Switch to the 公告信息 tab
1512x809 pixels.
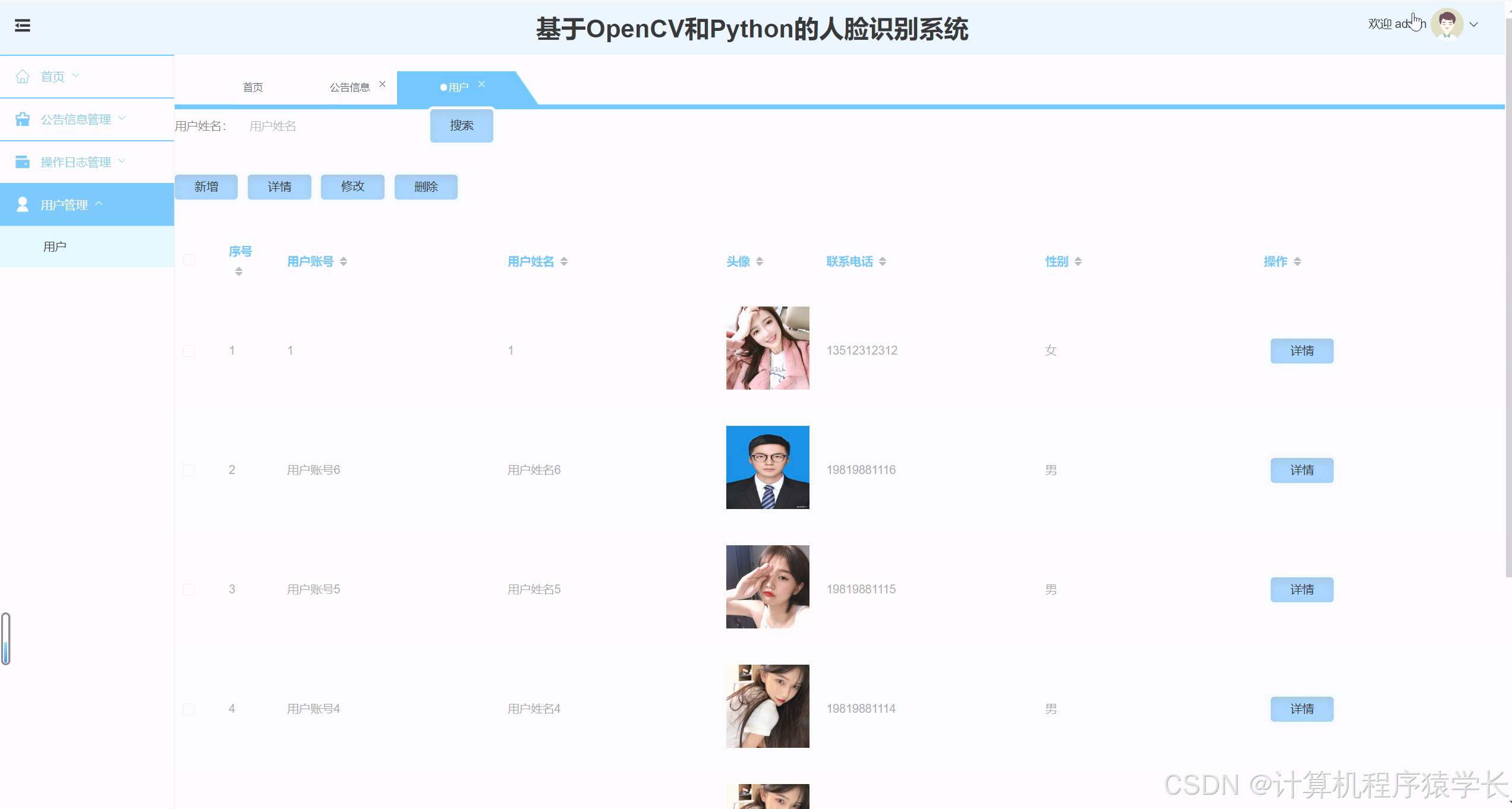[350, 87]
